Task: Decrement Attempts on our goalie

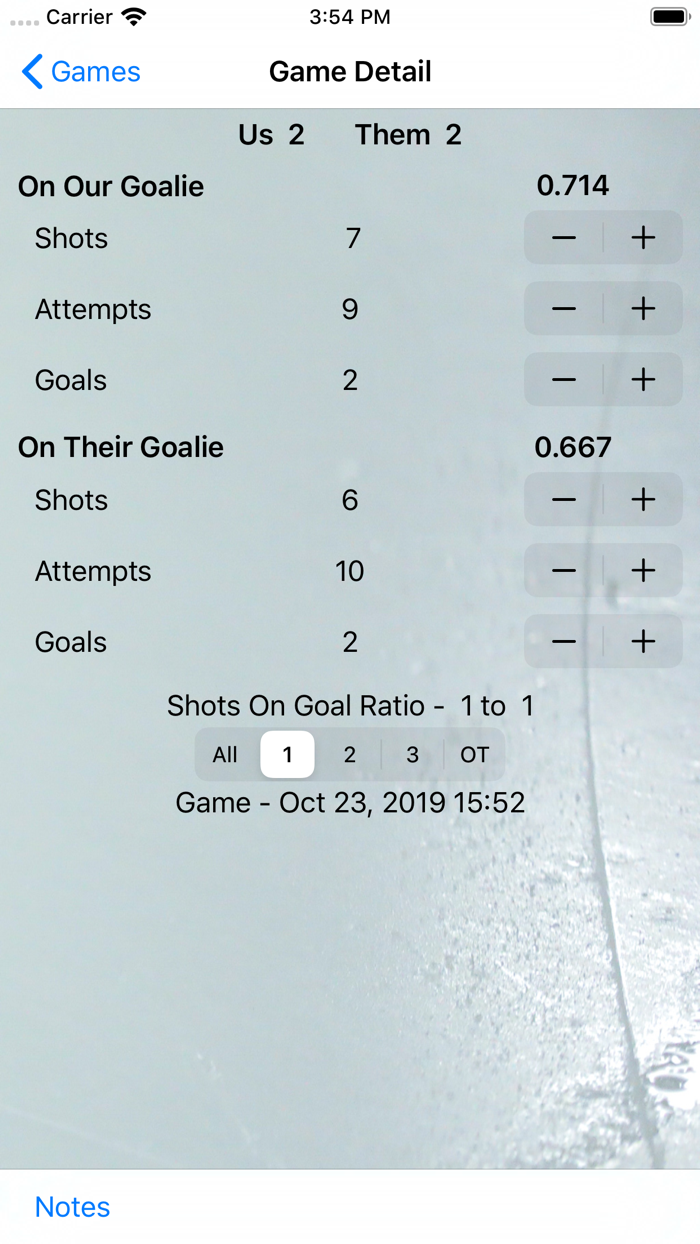Action: [563, 309]
